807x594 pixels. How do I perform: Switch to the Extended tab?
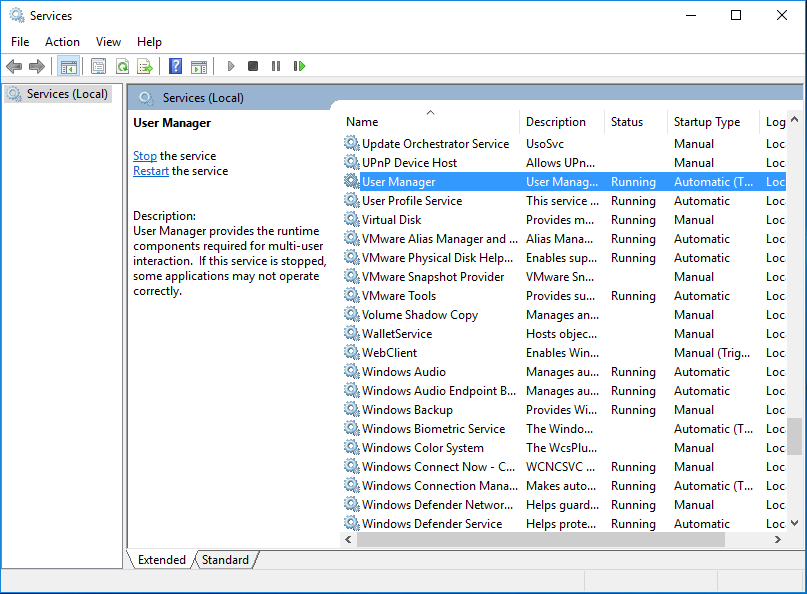point(161,560)
